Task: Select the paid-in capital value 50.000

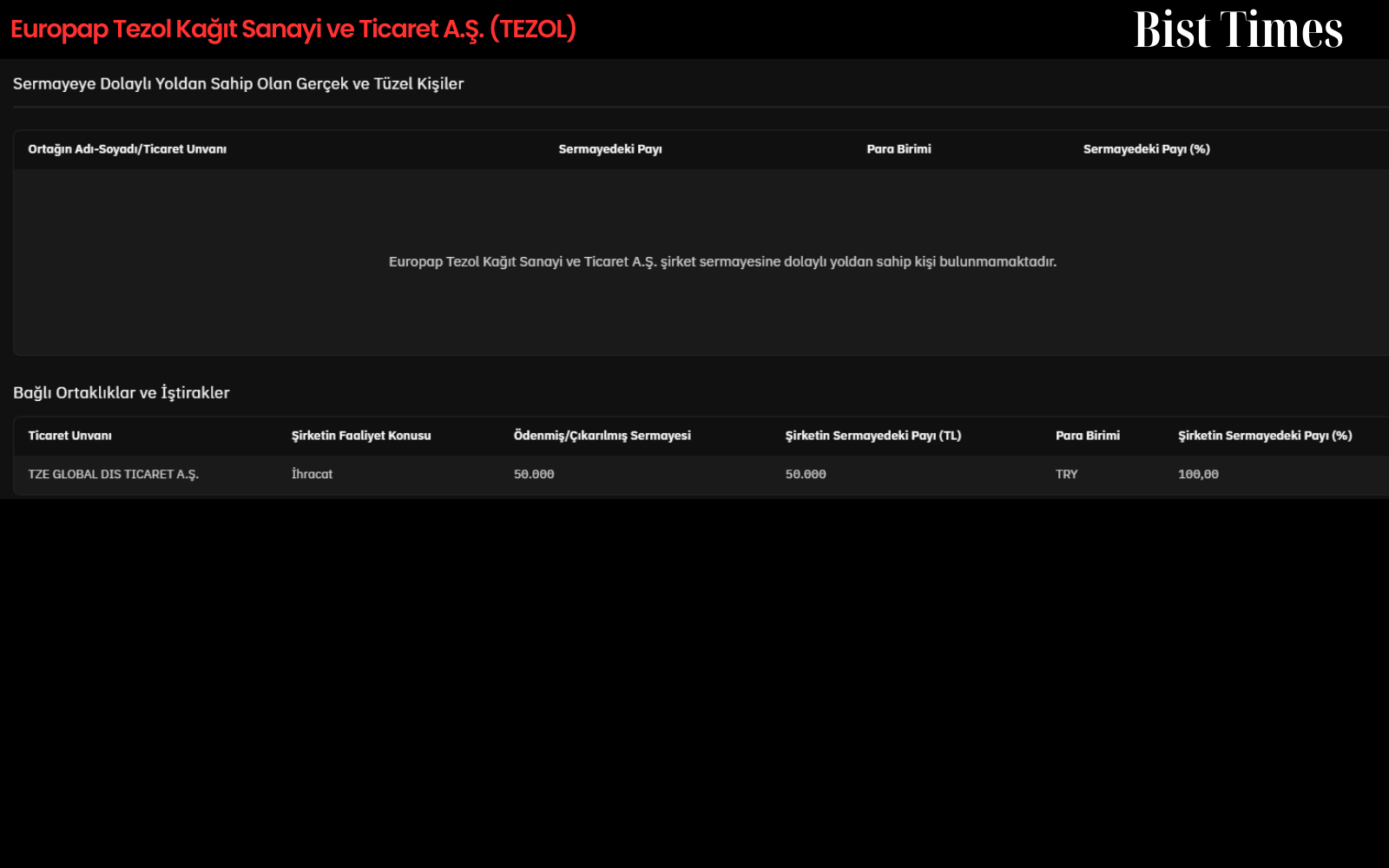Action: pos(534,475)
